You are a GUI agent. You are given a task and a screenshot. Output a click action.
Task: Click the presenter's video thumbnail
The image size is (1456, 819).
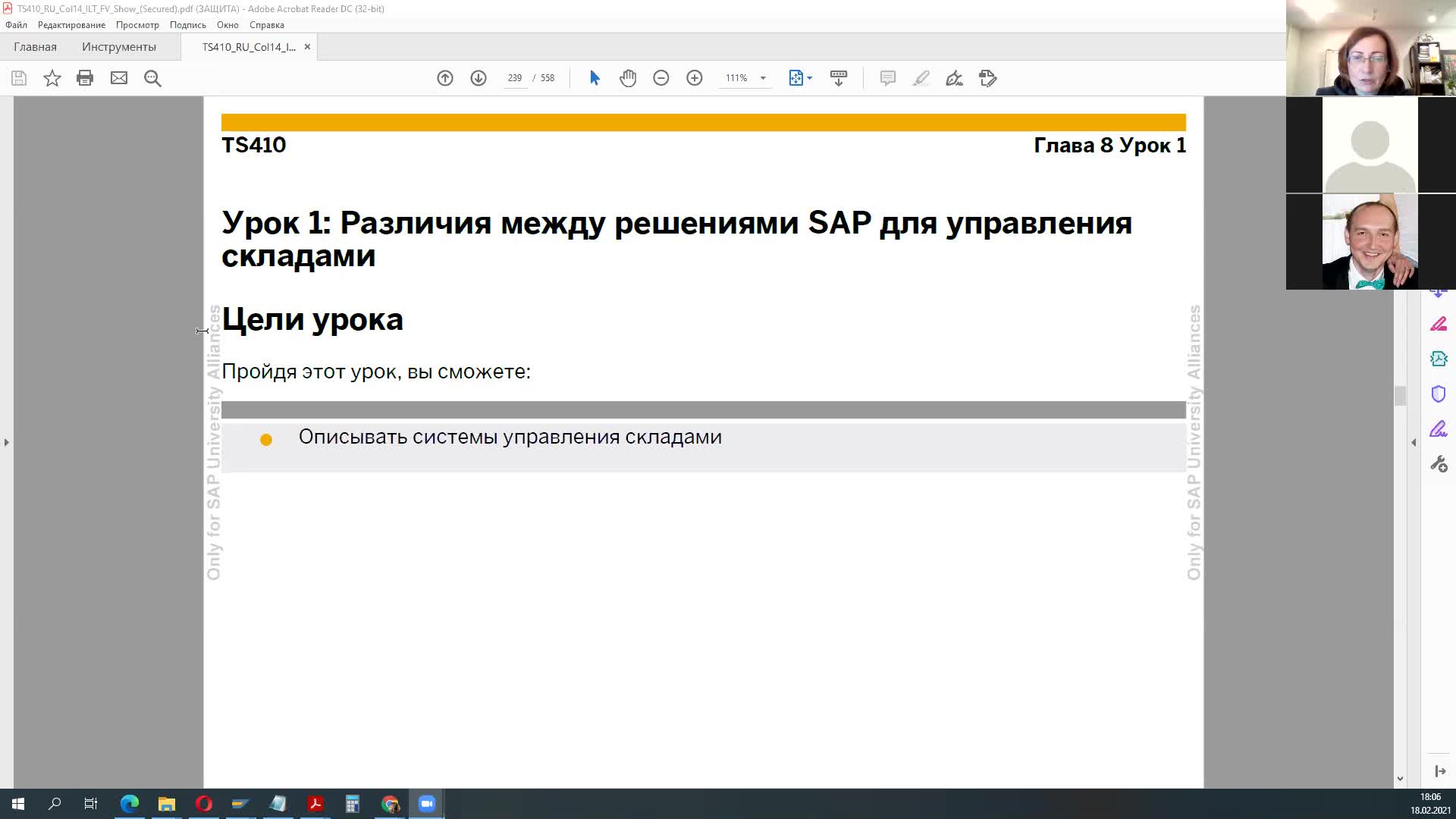pyautogui.click(x=1370, y=48)
